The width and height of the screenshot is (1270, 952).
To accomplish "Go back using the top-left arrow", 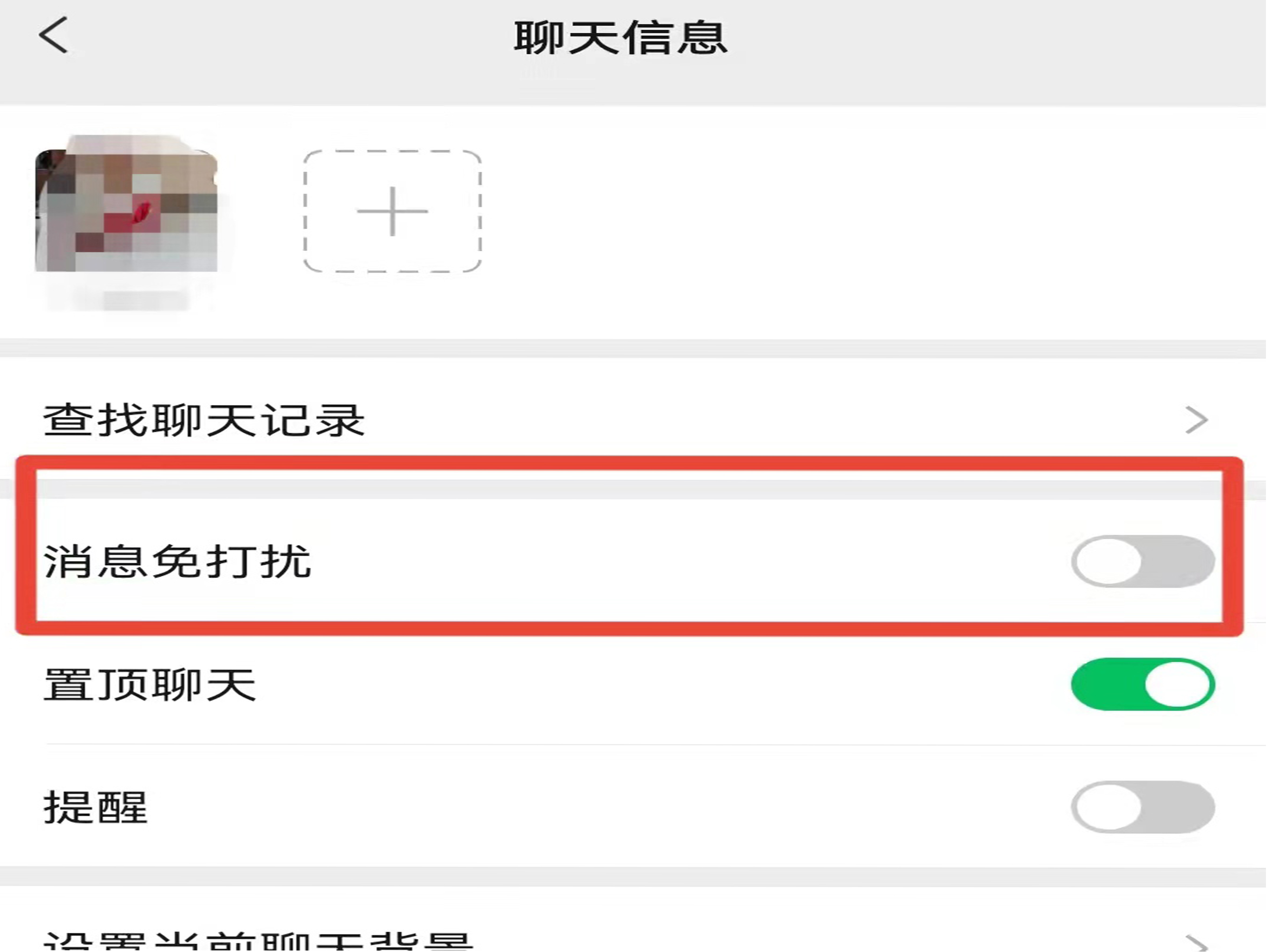I will (53, 35).
